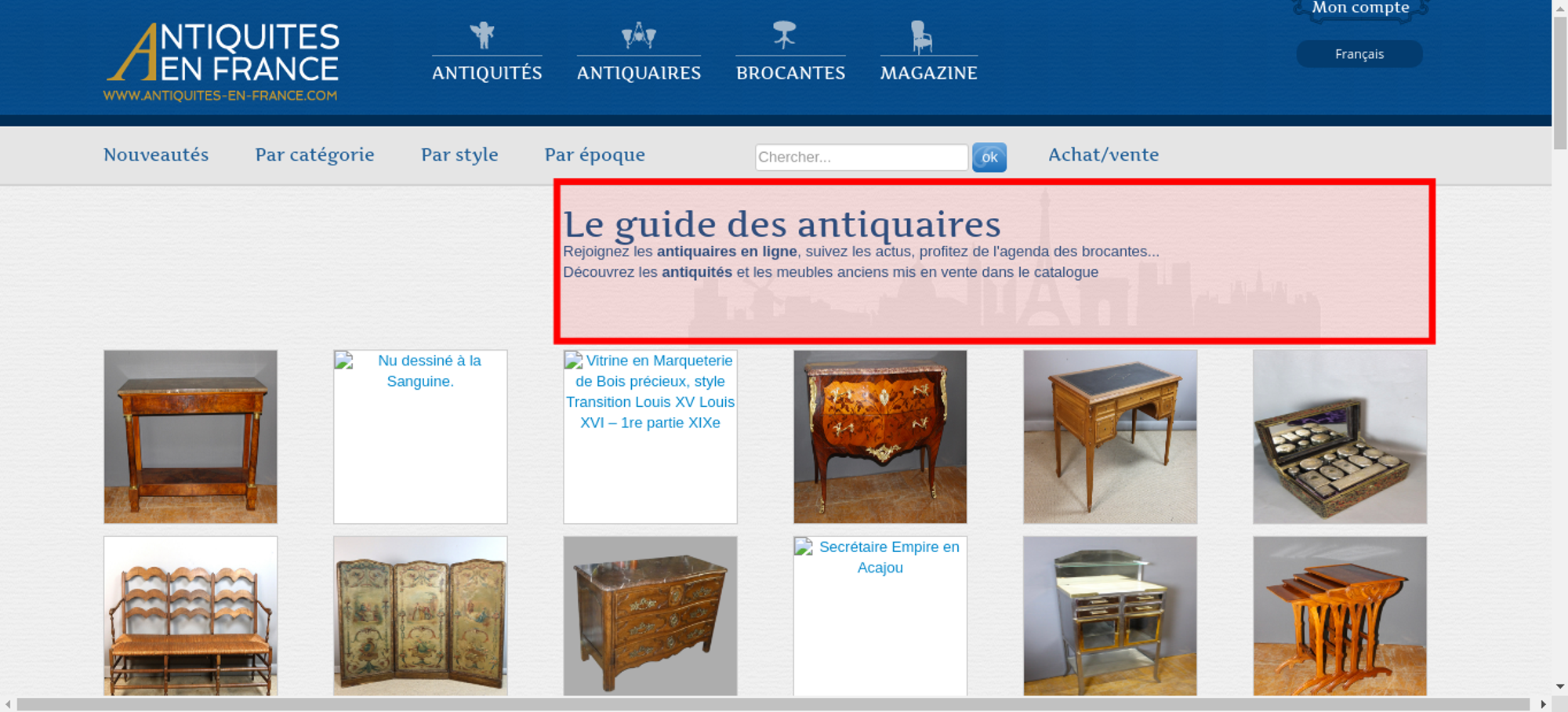Click the scroll-down arrow of vertical scrollbar

pos(1559,686)
